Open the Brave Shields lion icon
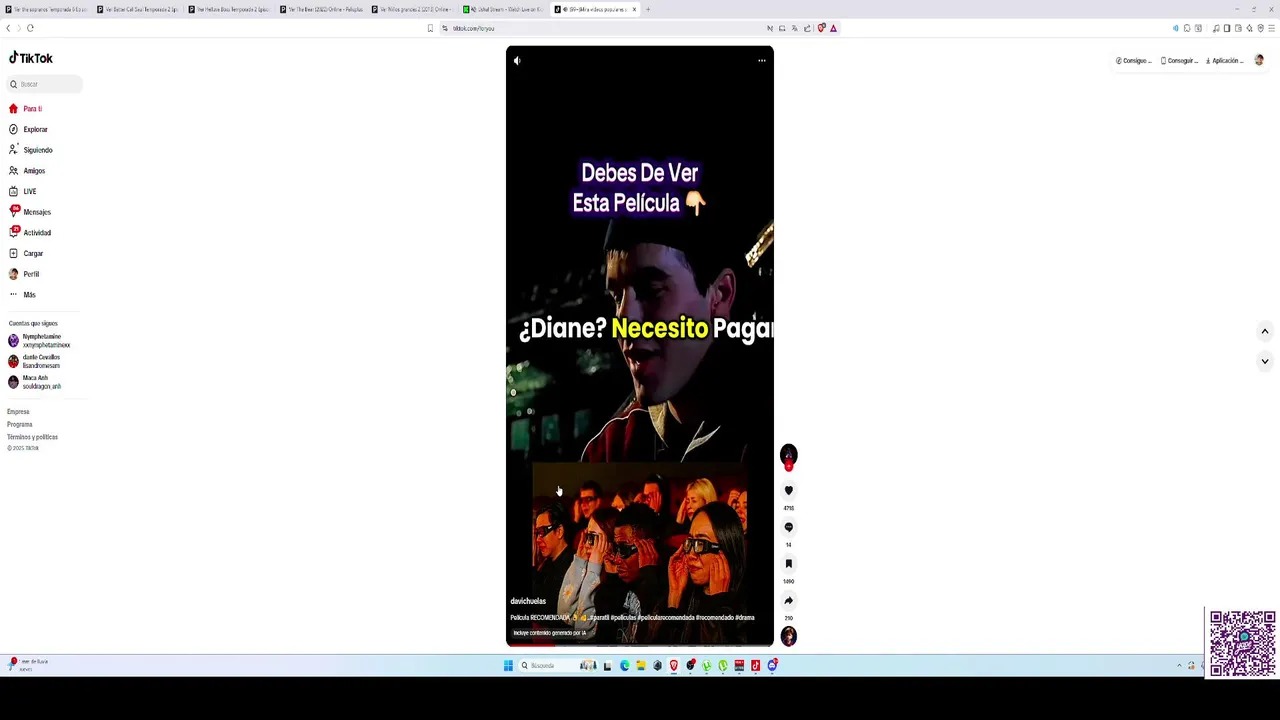The height and width of the screenshot is (720, 1280). pyautogui.click(x=821, y=28)
